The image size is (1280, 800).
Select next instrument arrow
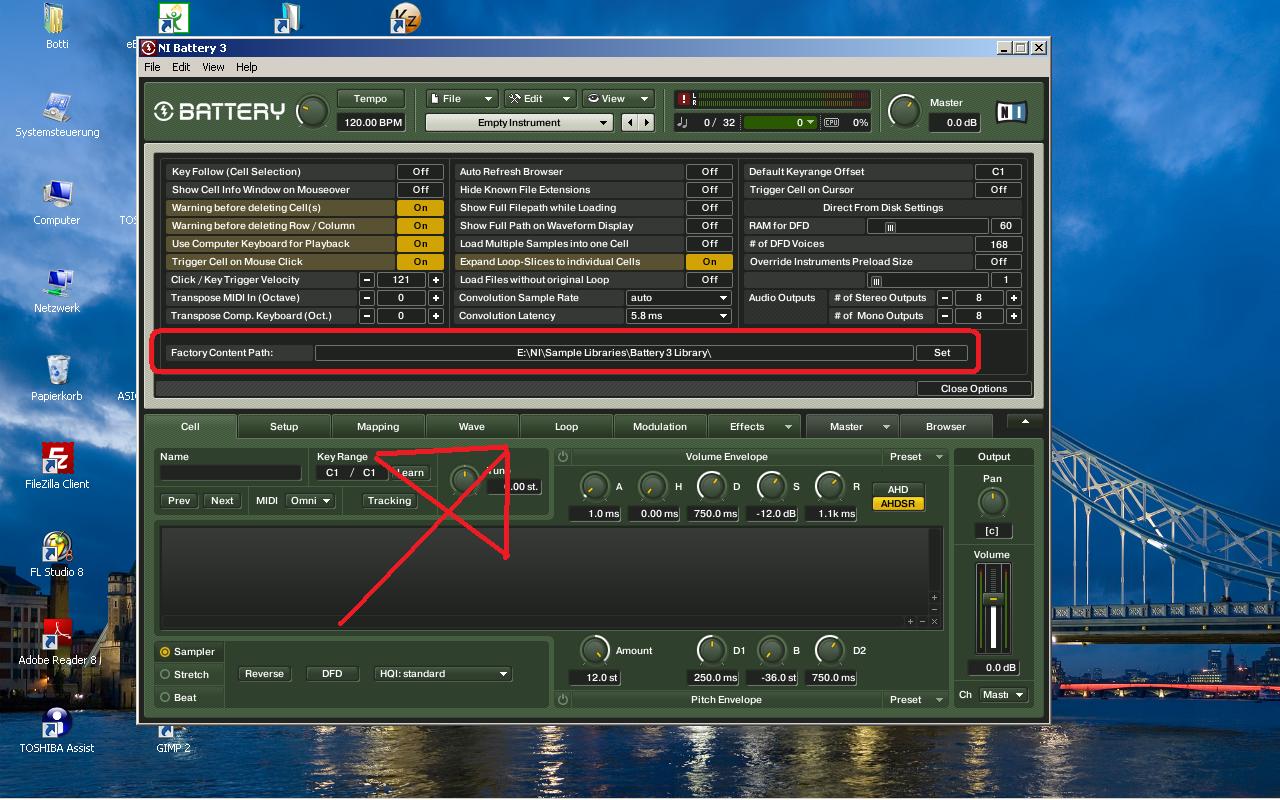pos(646,123)
